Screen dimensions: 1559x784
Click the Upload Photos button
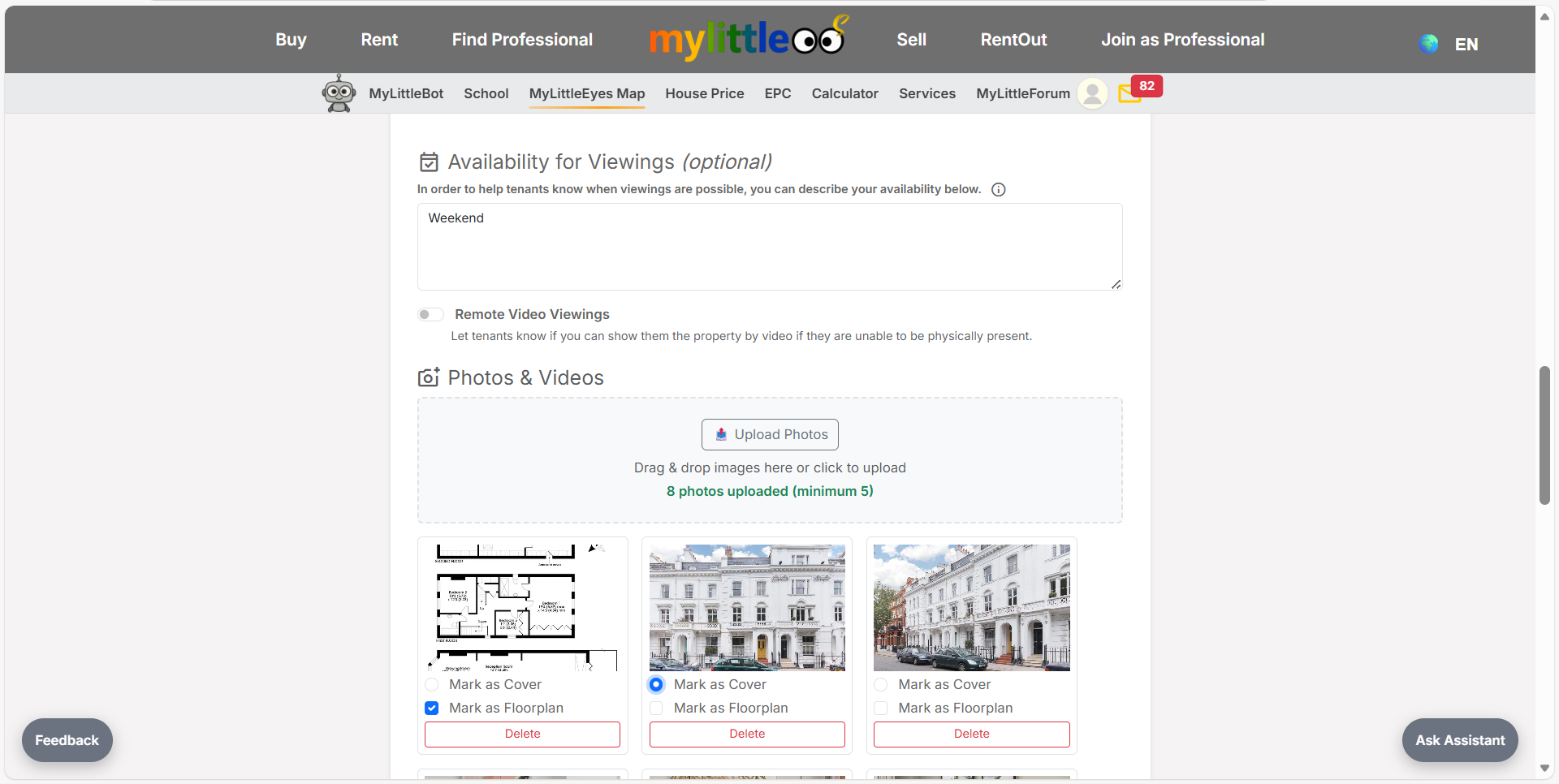point(770,434)
